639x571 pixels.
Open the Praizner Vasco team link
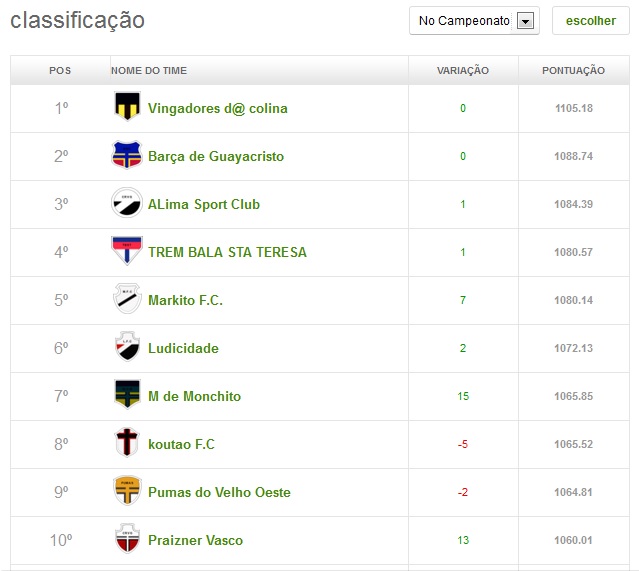pyautogui.click(x=195, y=540)
